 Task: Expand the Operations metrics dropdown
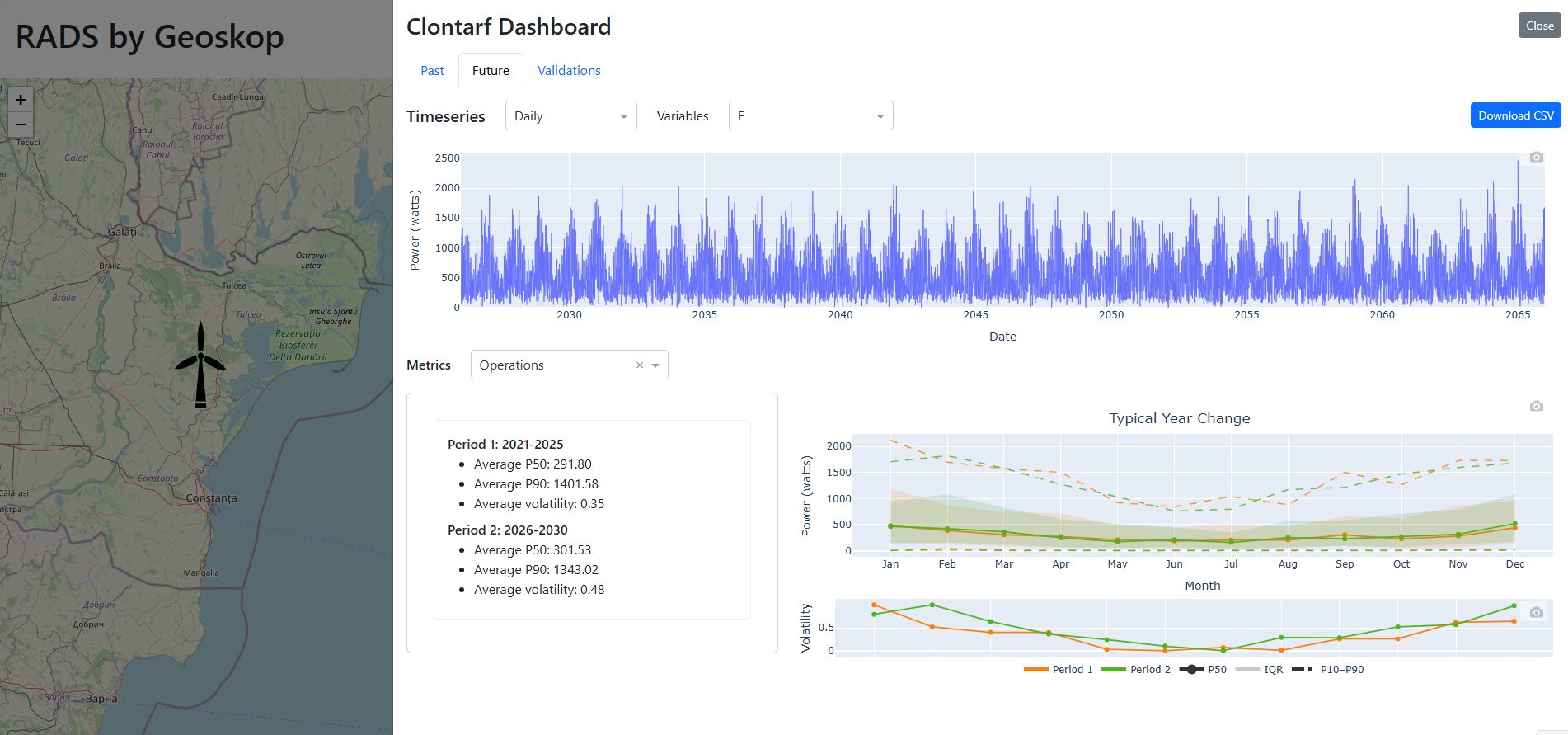click(x=655, y=365)
